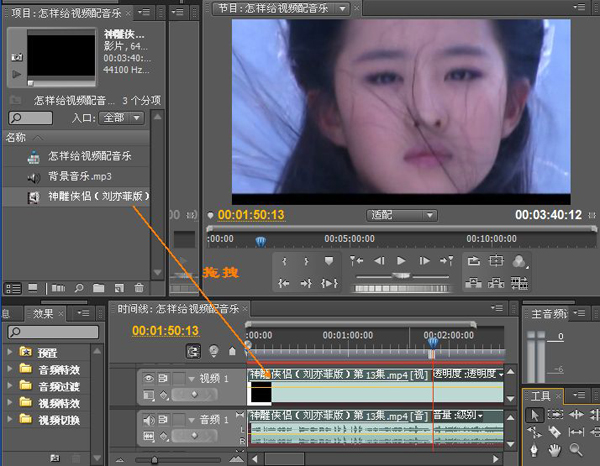Toggle track lock box for Video 1

tap(178, 378)
